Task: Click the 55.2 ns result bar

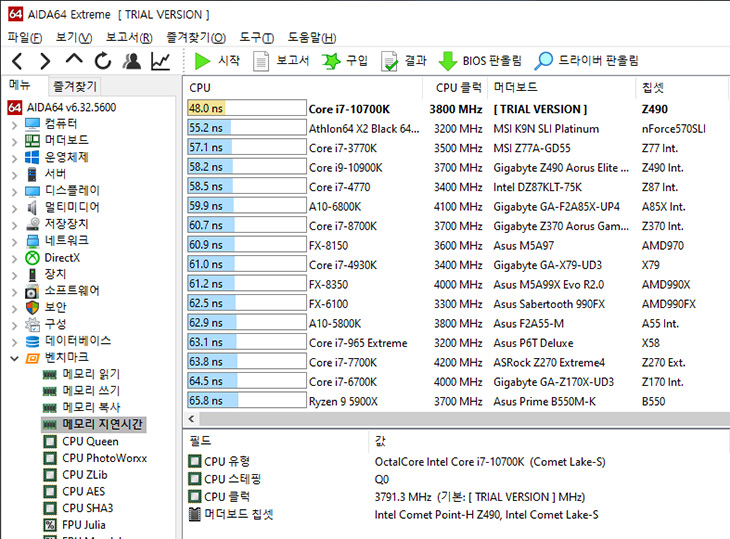Action: tap(247, 128)
